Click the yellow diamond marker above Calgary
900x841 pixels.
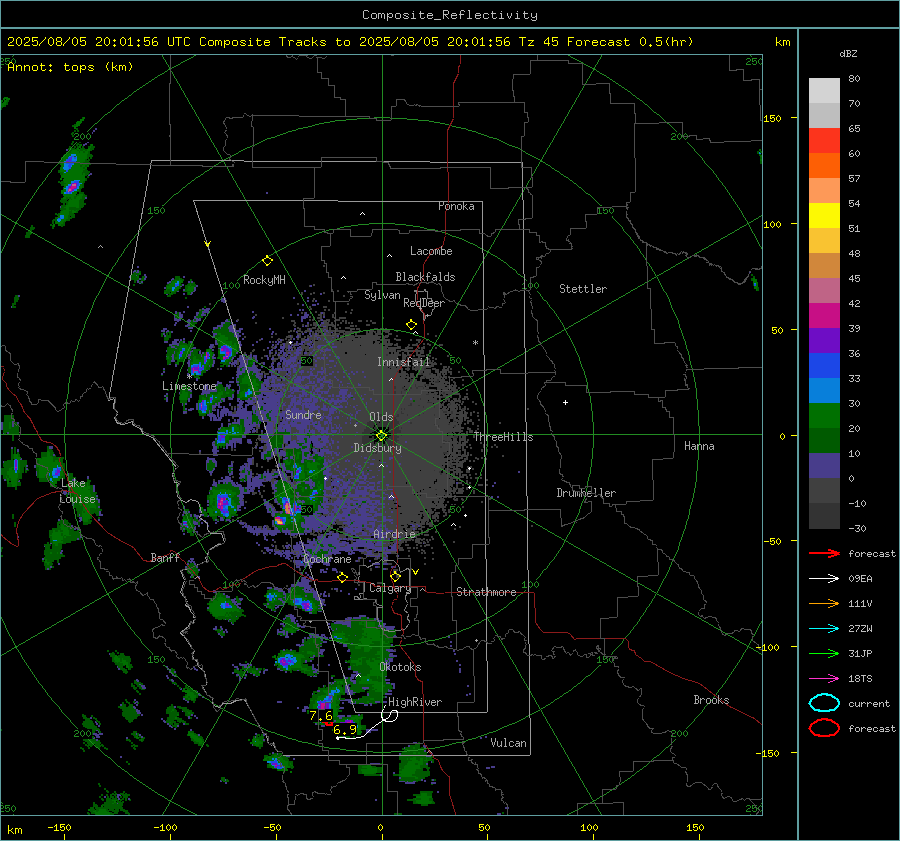[x=395, y=576]
